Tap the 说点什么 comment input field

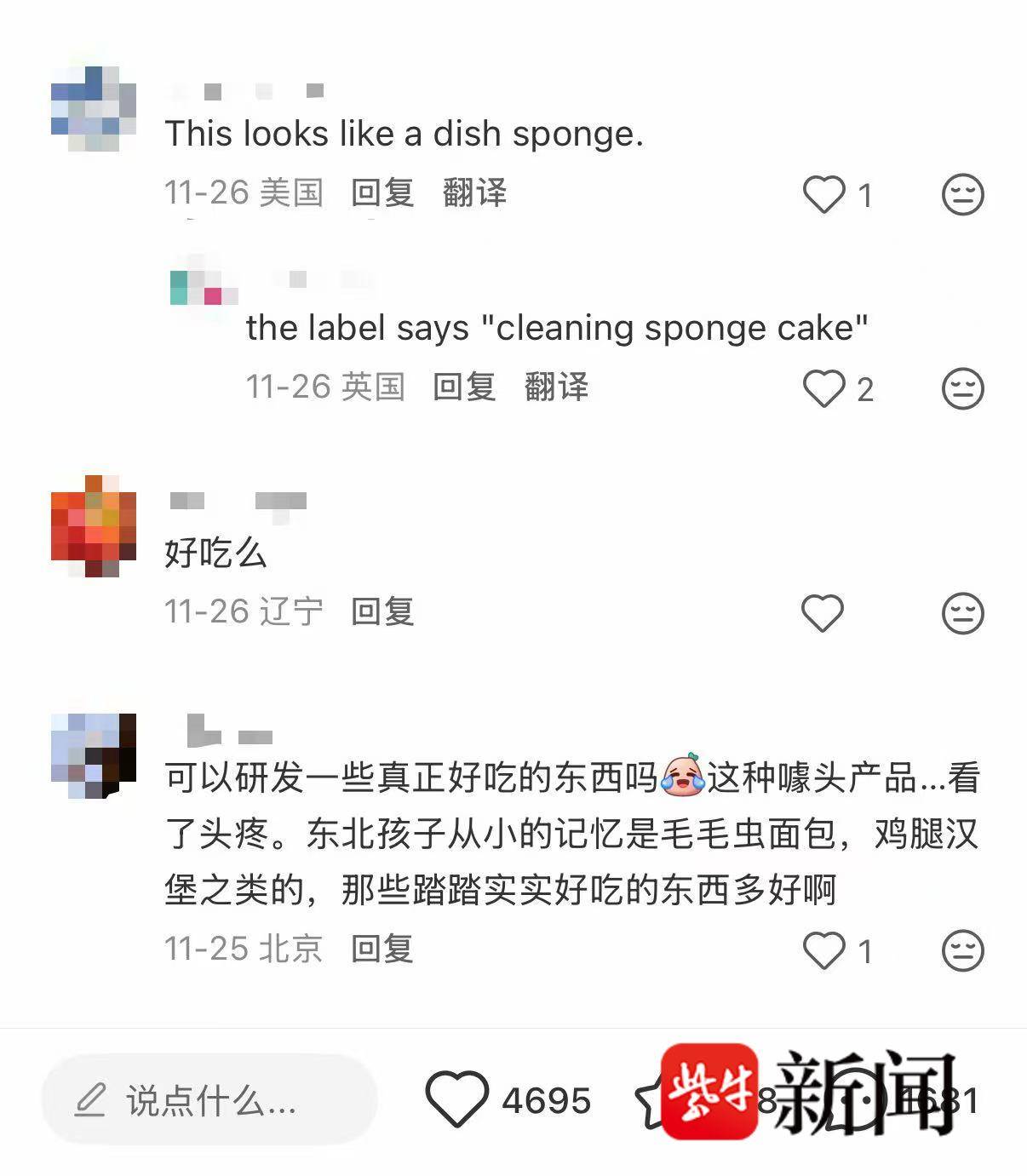[209, 1100]
